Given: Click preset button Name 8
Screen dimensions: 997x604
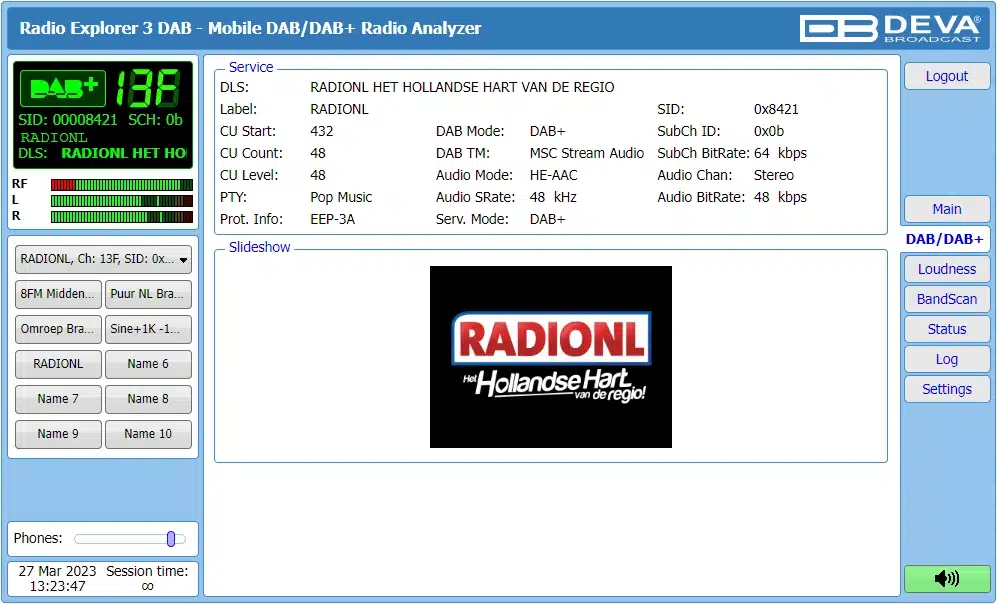Looking at the screenshot, I should tap(148, 399).
